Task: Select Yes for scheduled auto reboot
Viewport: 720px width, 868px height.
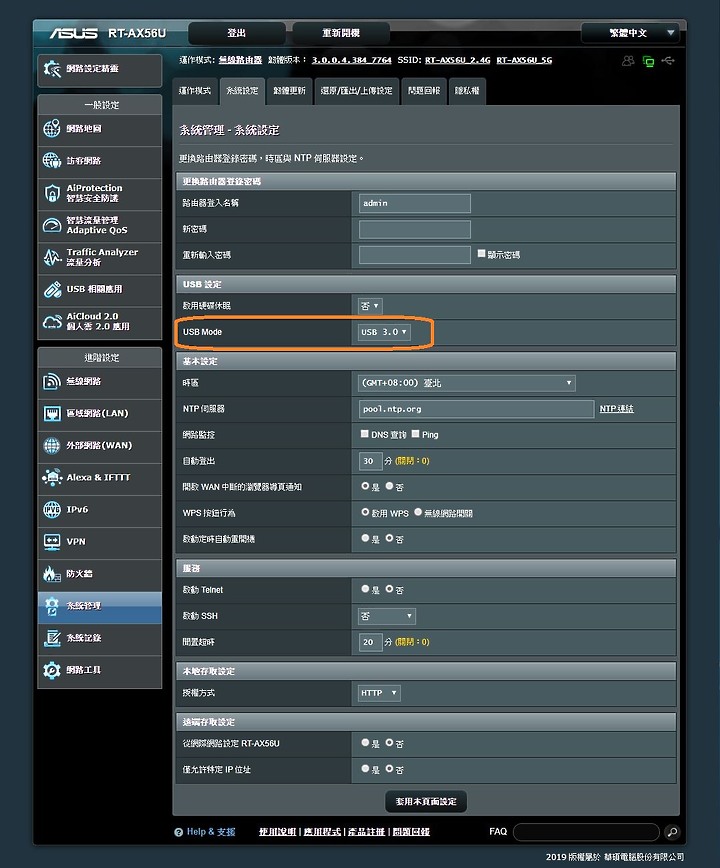Action: coord(365,538)
